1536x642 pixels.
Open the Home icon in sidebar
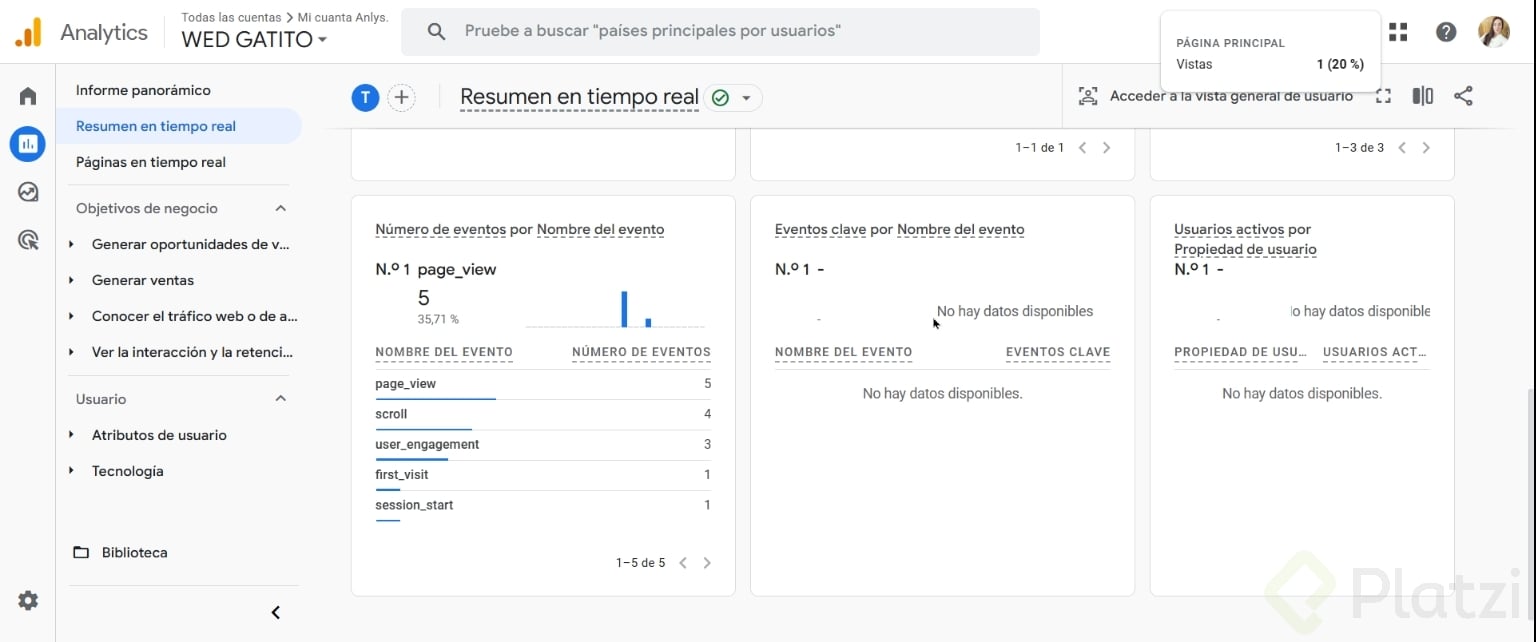click(28, 96)
